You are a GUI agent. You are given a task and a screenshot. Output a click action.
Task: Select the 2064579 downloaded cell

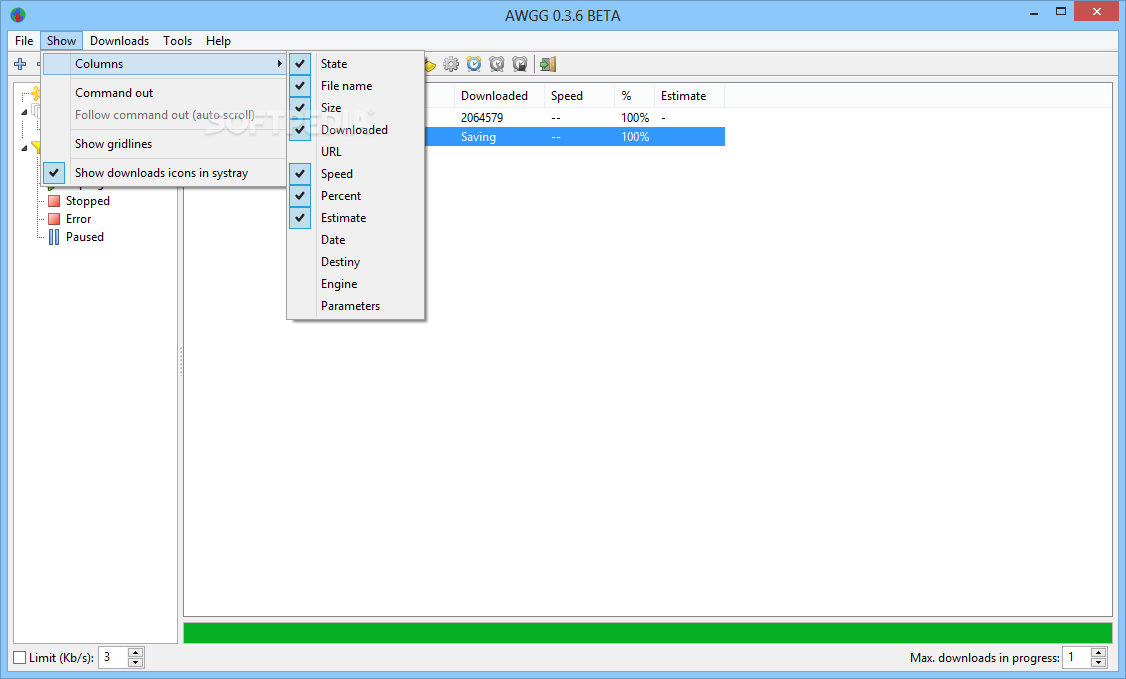tap(482, 118)
